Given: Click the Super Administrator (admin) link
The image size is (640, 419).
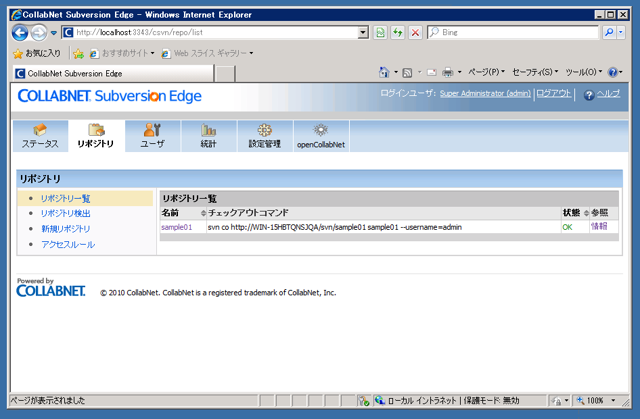Looking at the screenshot, I should [485, 93].
